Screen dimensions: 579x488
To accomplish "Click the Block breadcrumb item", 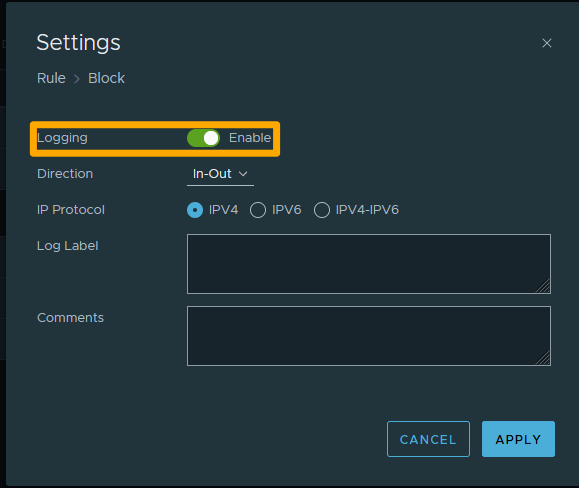I will (x=106, y=78).
